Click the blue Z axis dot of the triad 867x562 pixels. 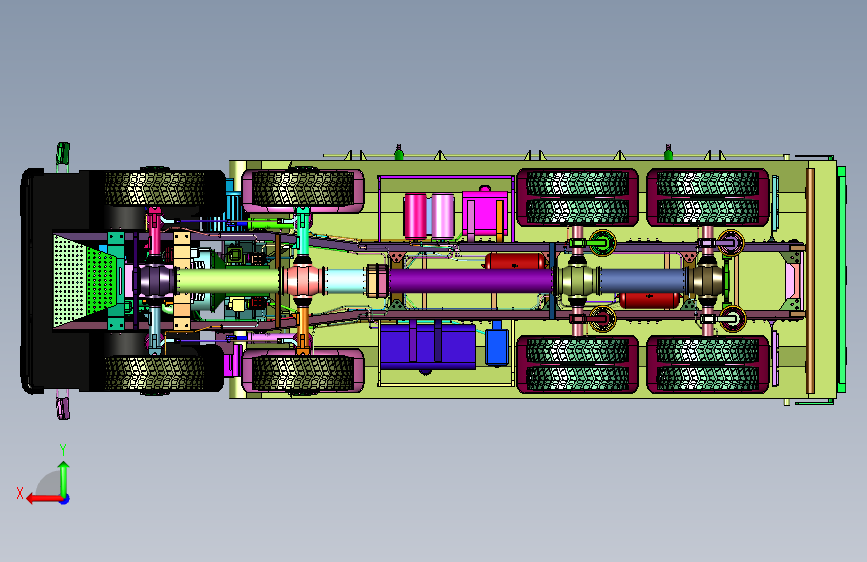[65, 499]
